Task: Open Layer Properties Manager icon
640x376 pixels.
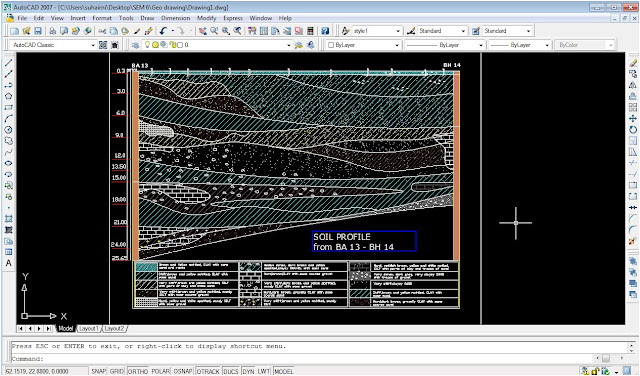Action: point(136,45)
